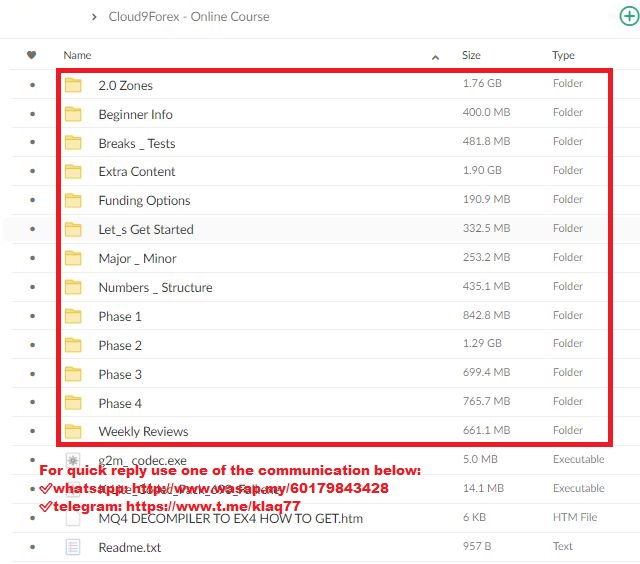The height and width of the screenshot is (564, 640).
Task: Select the Readme.txt file name
Action: [130, 547]
